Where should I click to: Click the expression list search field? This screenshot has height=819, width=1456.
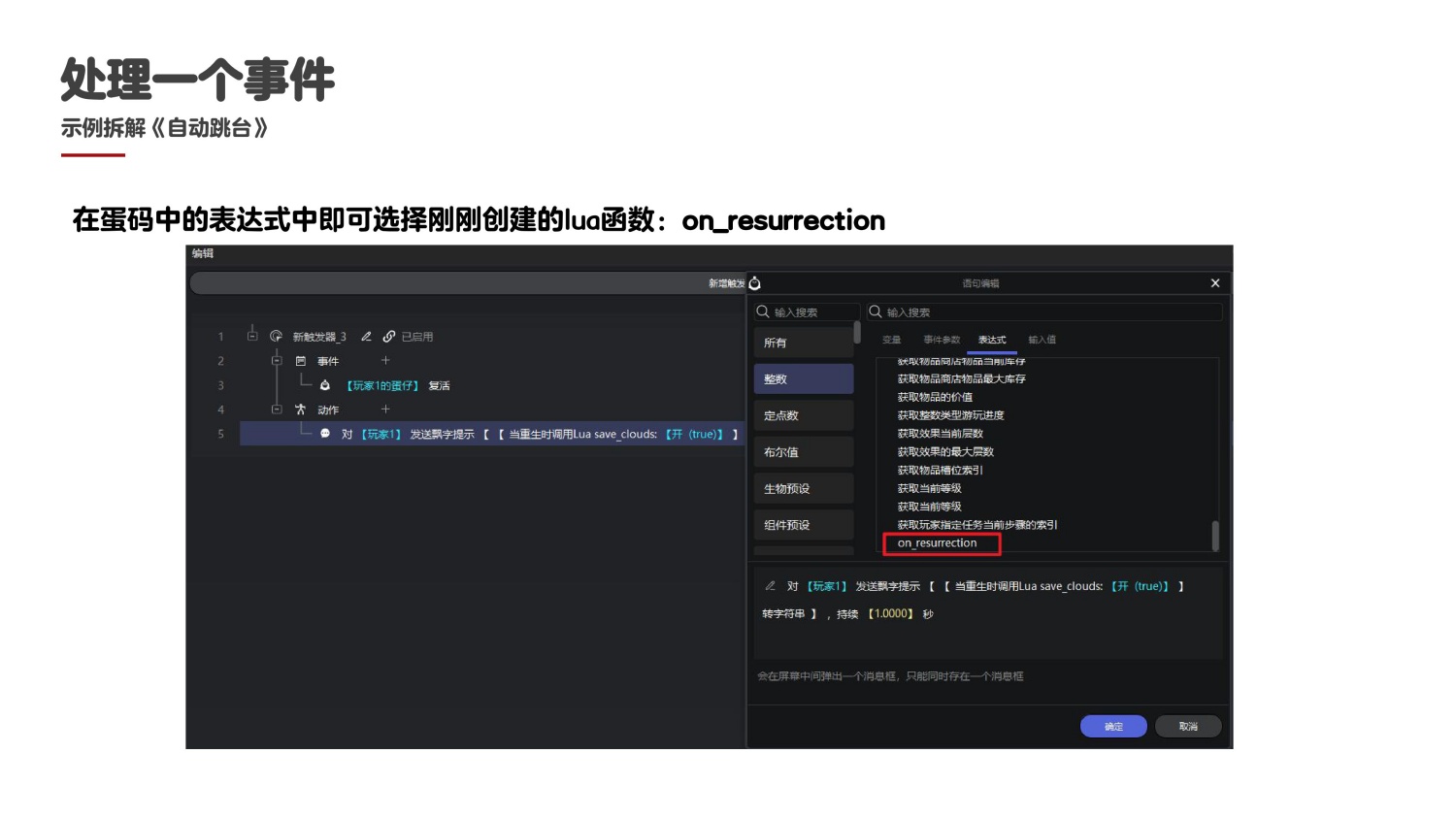(1048, 312)
